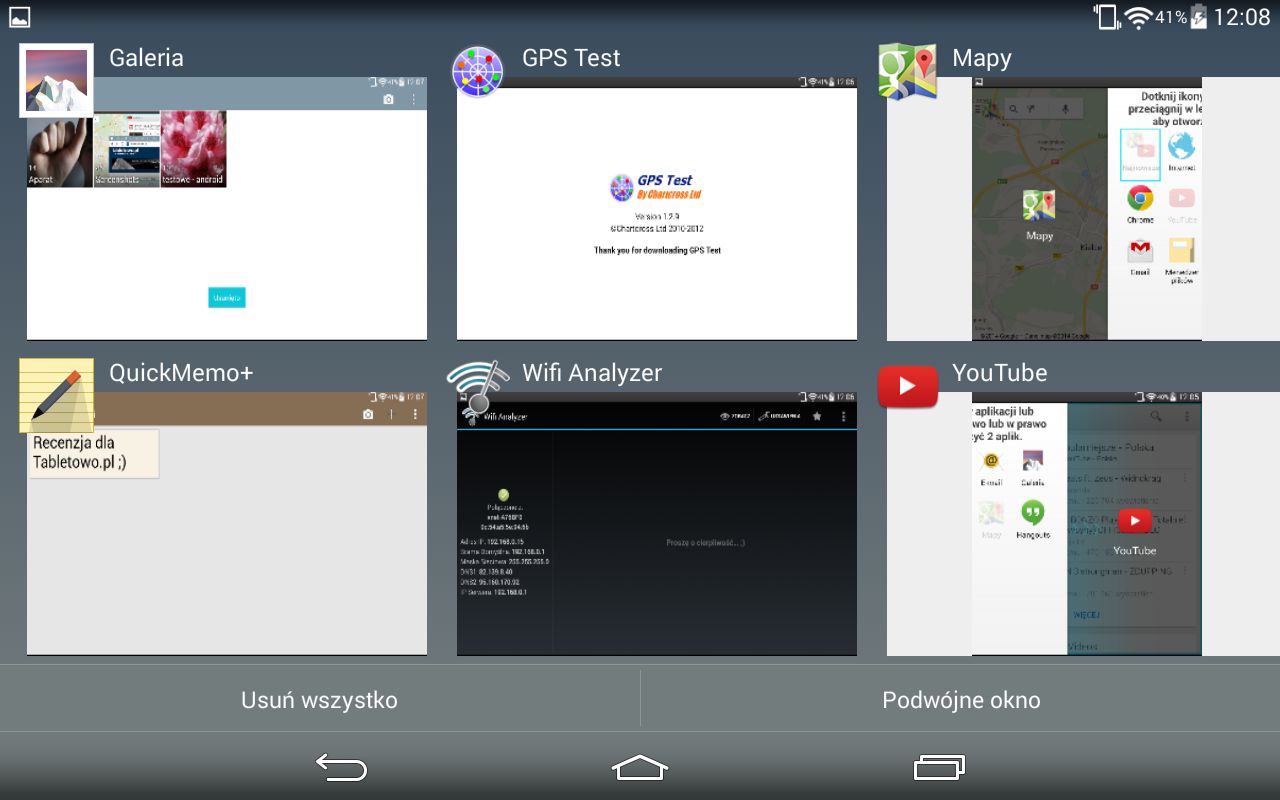This screenshot has width=1280, height=800.
Task: Select the GPS Test app title
Action: pyautogui.click(x=571, y=58)
